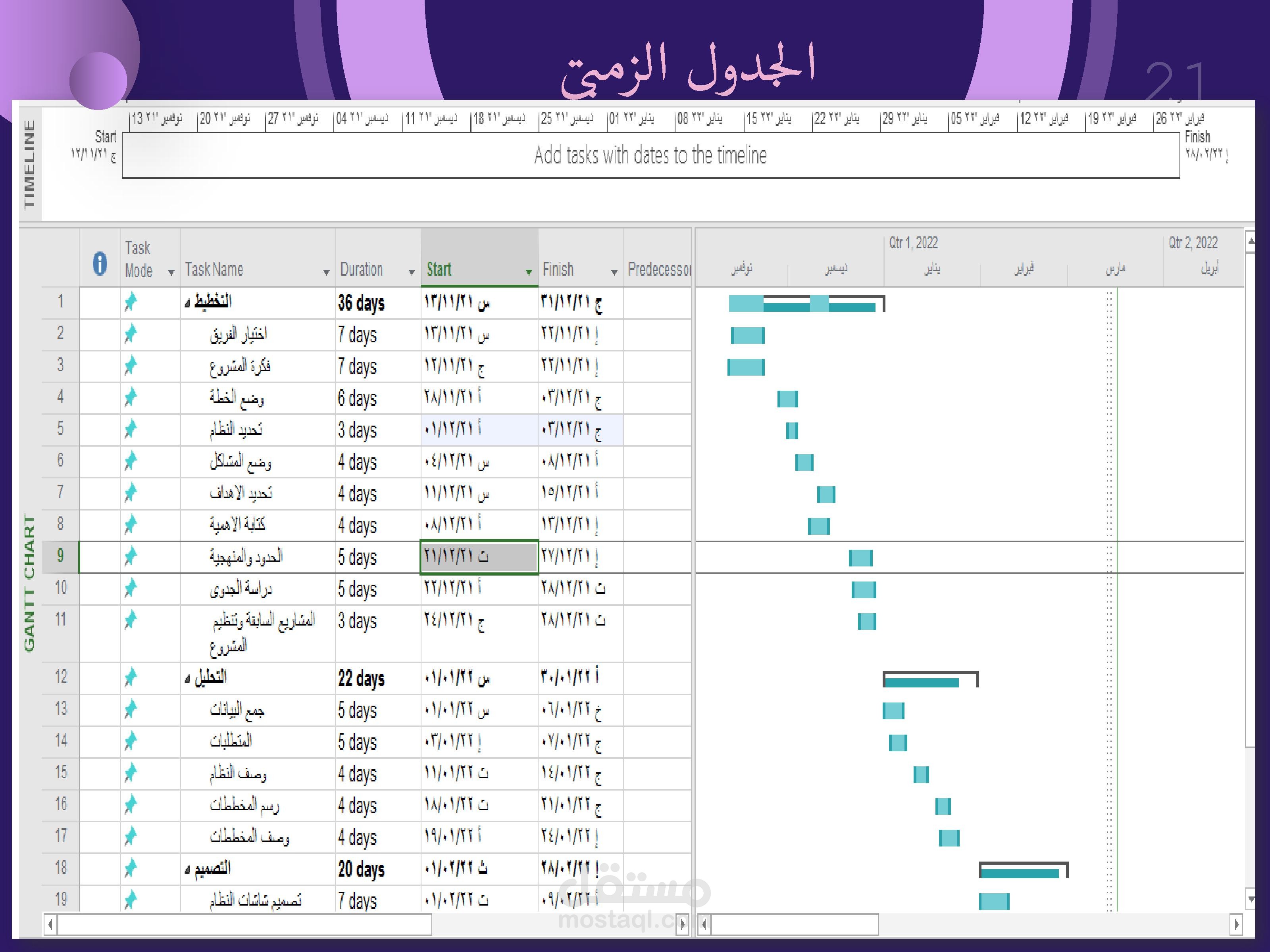
Task: Collapse the التصميم summary task in row 18
Action: click(188, 871)
